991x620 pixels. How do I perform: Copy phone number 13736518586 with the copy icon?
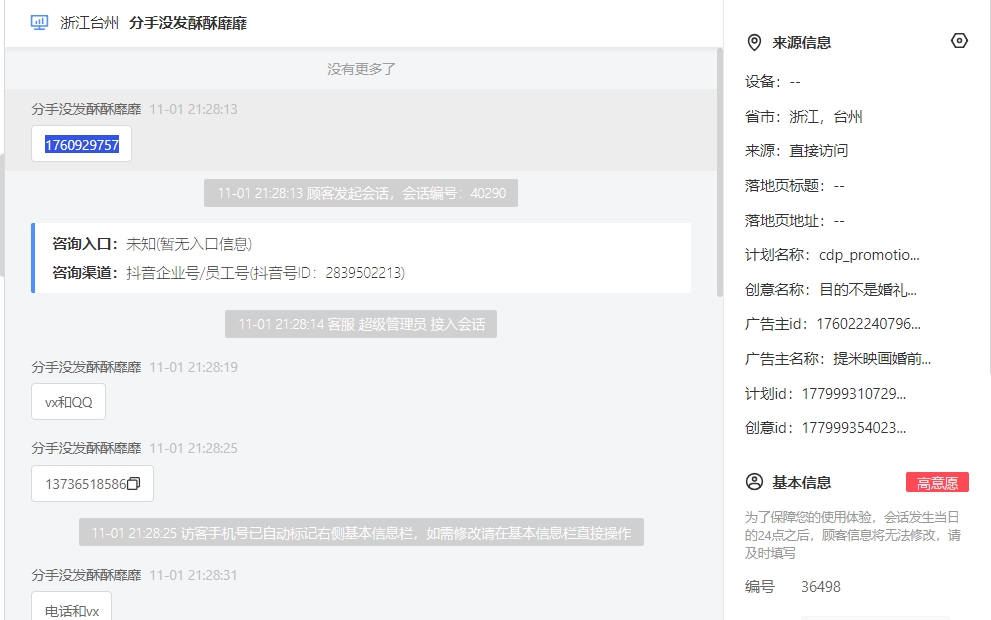pyautogui.click(x=133, y=483)
